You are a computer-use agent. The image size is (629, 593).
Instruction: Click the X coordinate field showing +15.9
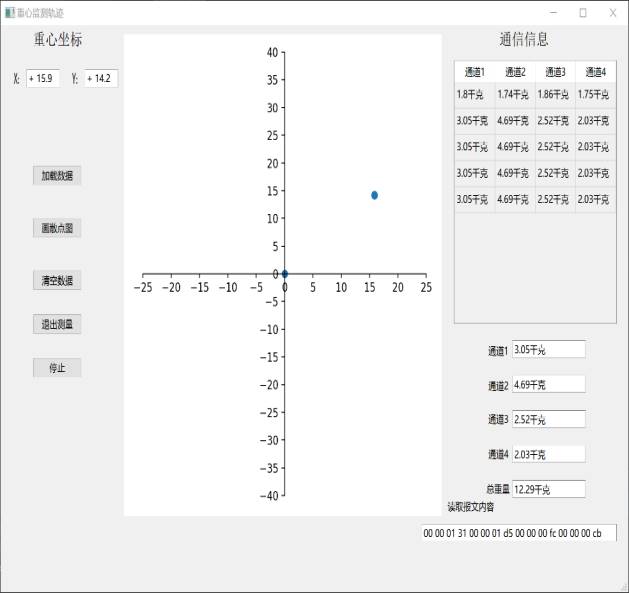(42, 78)
